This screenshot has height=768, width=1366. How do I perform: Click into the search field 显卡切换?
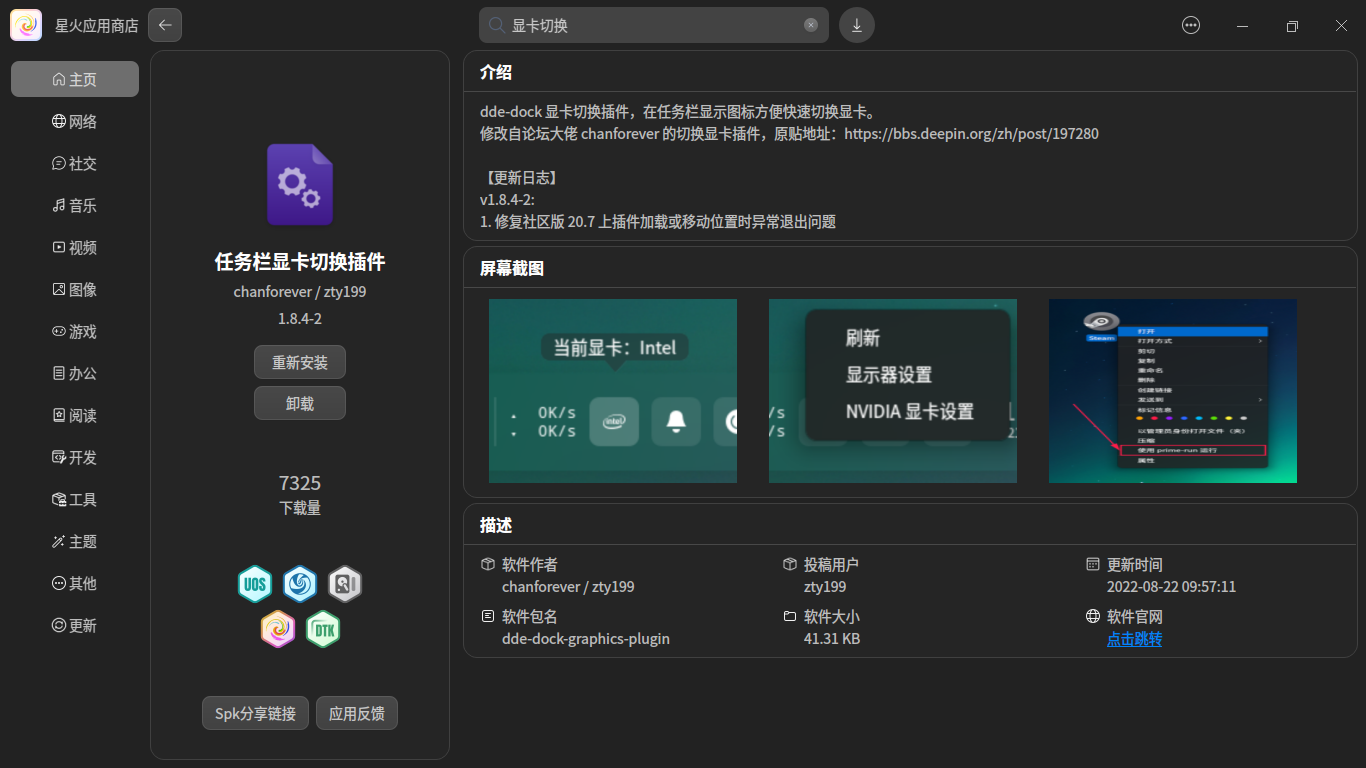pos(654,25)
